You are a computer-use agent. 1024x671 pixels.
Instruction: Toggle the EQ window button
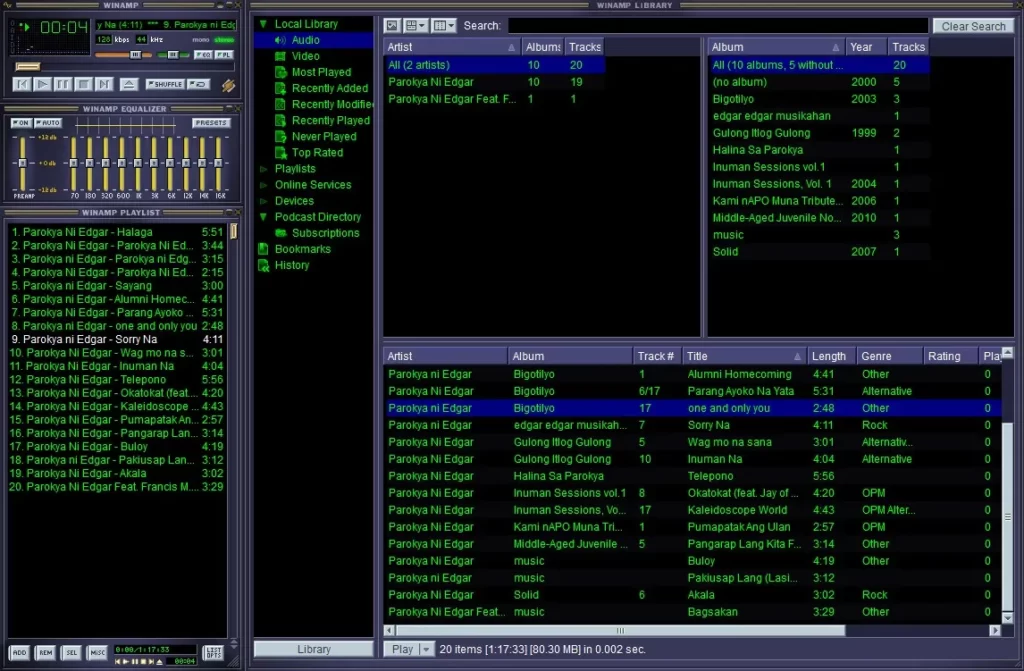pyautogui.click(x=203, y=55)
